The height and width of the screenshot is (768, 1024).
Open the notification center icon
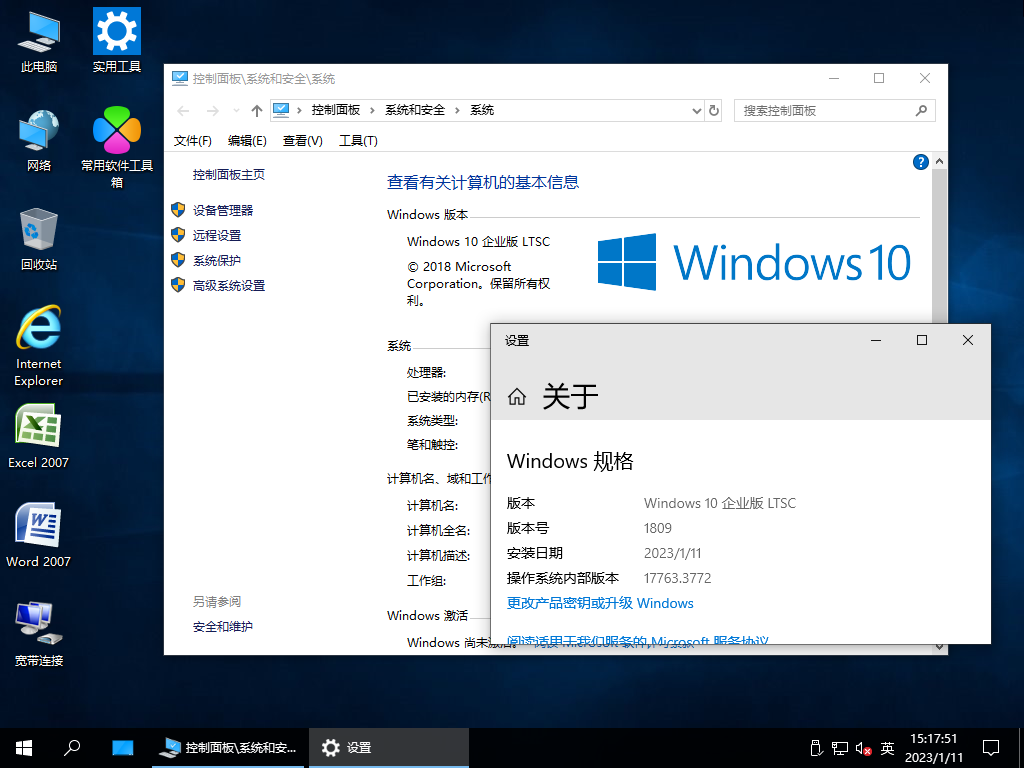click(991, 748)
